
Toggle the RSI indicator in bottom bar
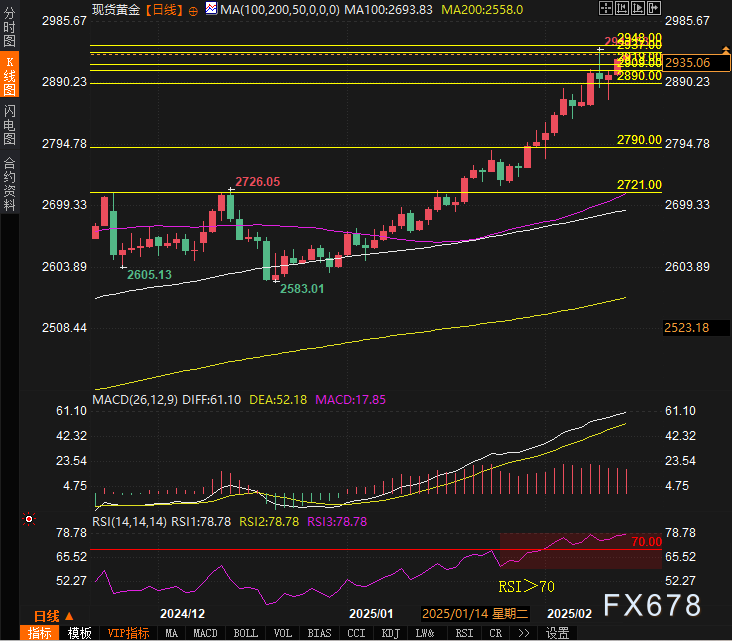pyautogui.click(x=464, y=633)
